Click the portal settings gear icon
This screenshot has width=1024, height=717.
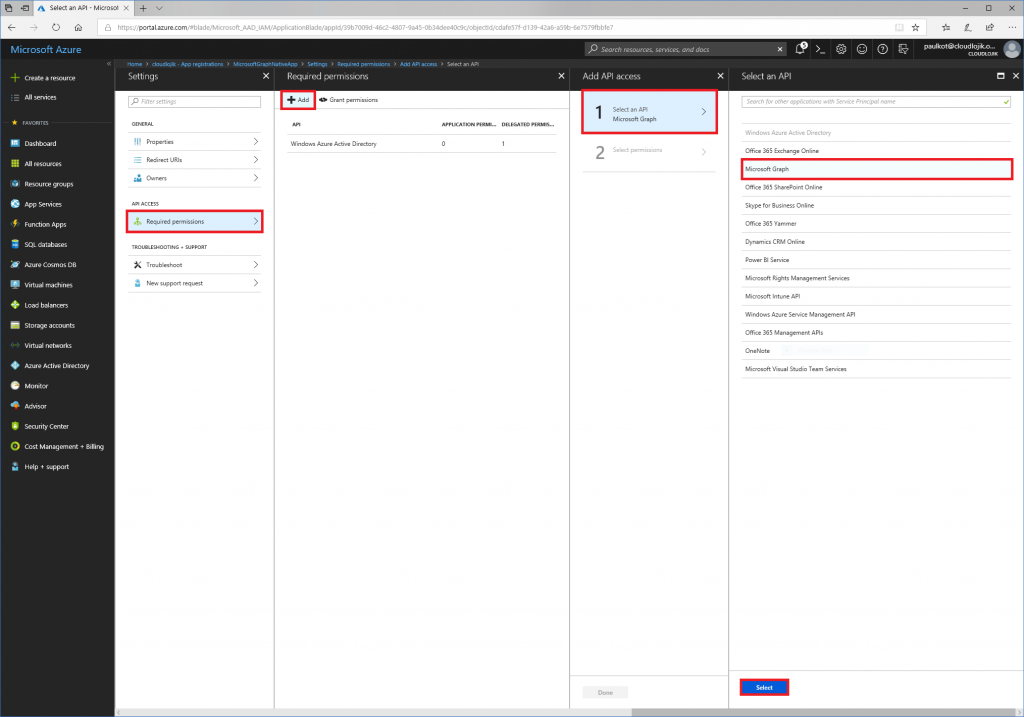(841, 49)
